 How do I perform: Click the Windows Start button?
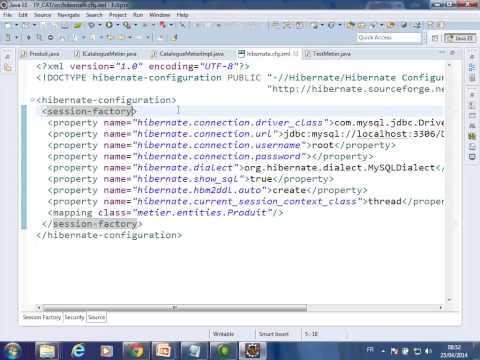(x=12, y=351)
